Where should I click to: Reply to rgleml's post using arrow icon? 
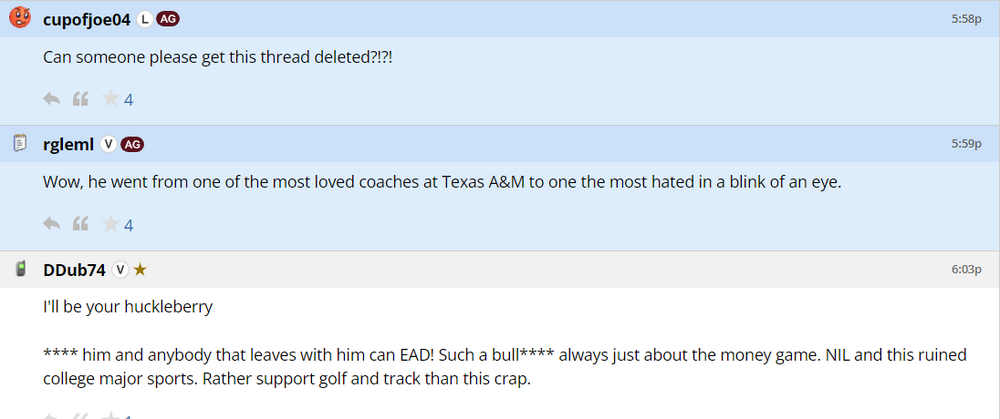point(52,224)
